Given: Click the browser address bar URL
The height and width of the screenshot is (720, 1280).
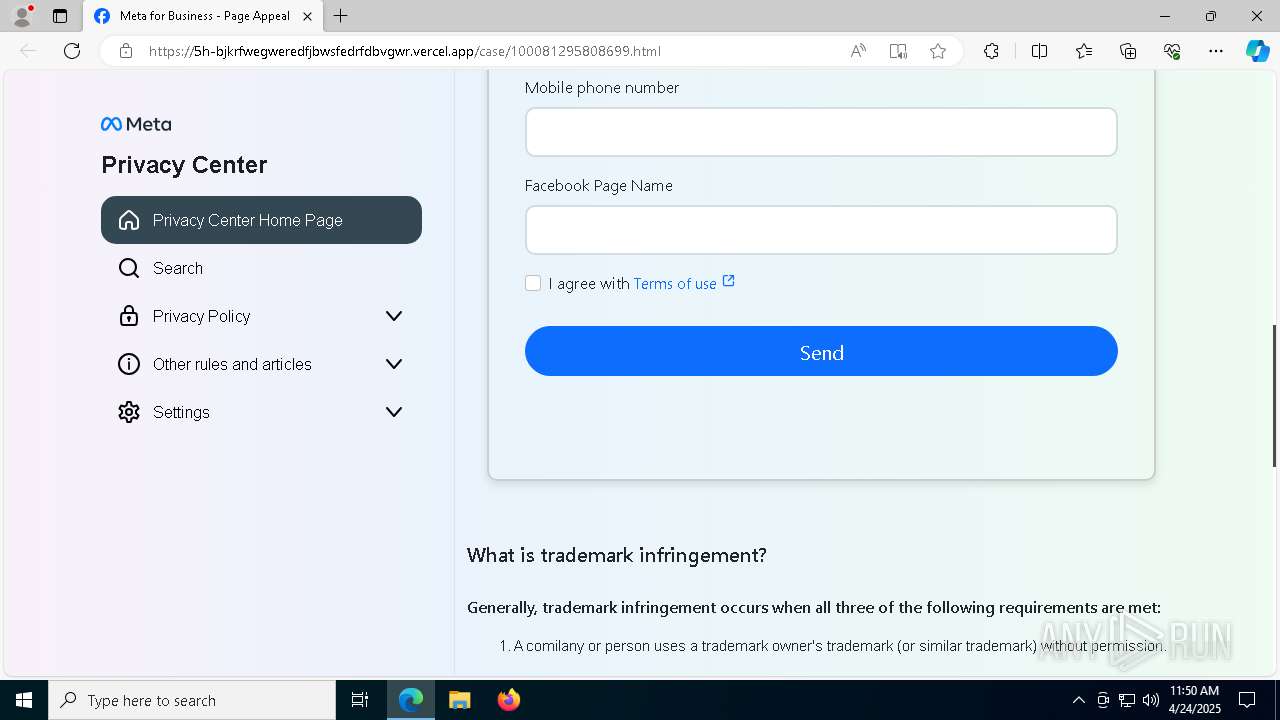Looking at the screenshot, I should 404,51.
